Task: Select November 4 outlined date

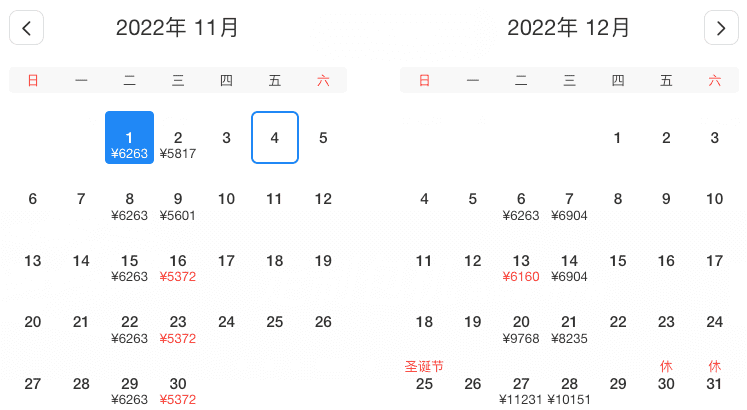Action: pyautogui.click(x=275, y=138)
